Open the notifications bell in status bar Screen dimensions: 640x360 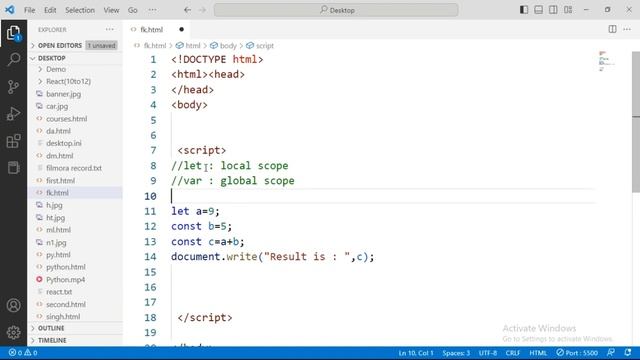point(628,353)
